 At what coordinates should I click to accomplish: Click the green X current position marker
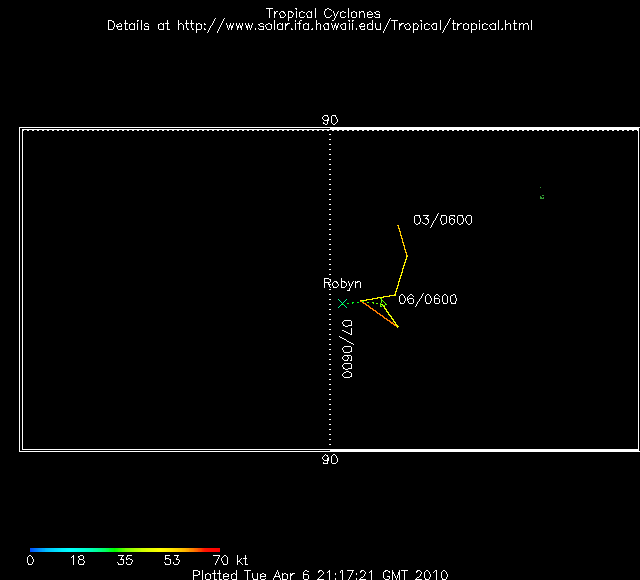coord(342,303)
